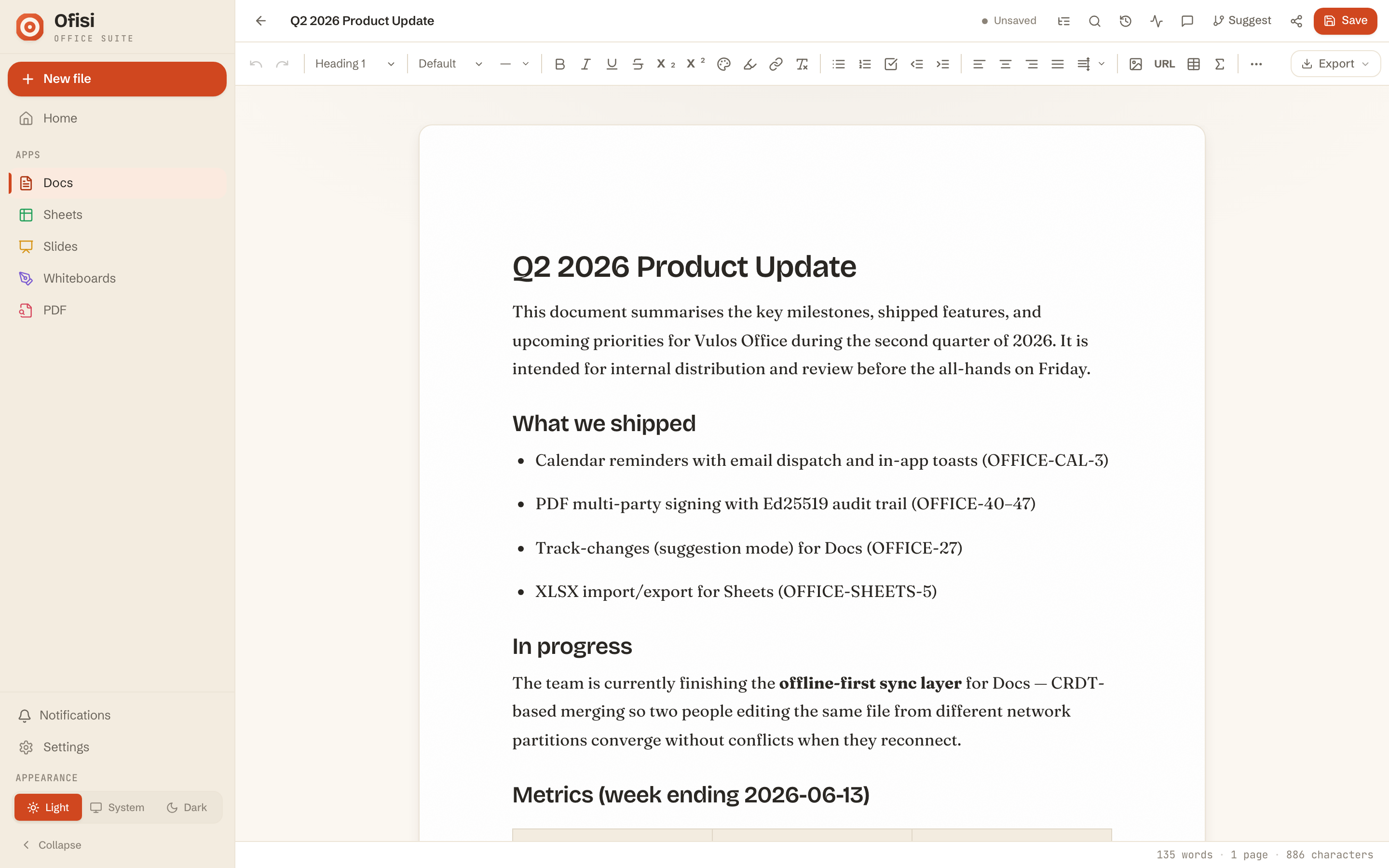1389x868 pixels.
Task: Create a New file
Action: point(117,79)
